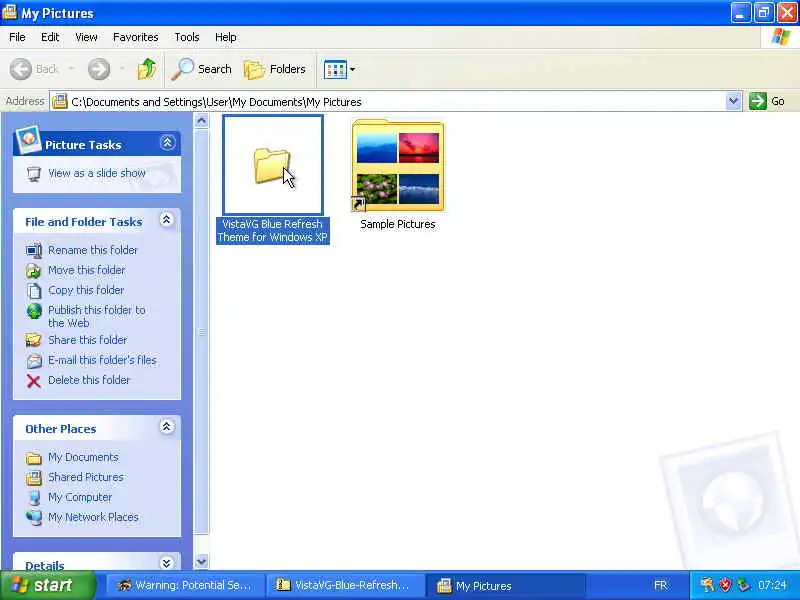
Task: Click Copy this folder link
Action: pyautogui.click(x=86, y=290)
